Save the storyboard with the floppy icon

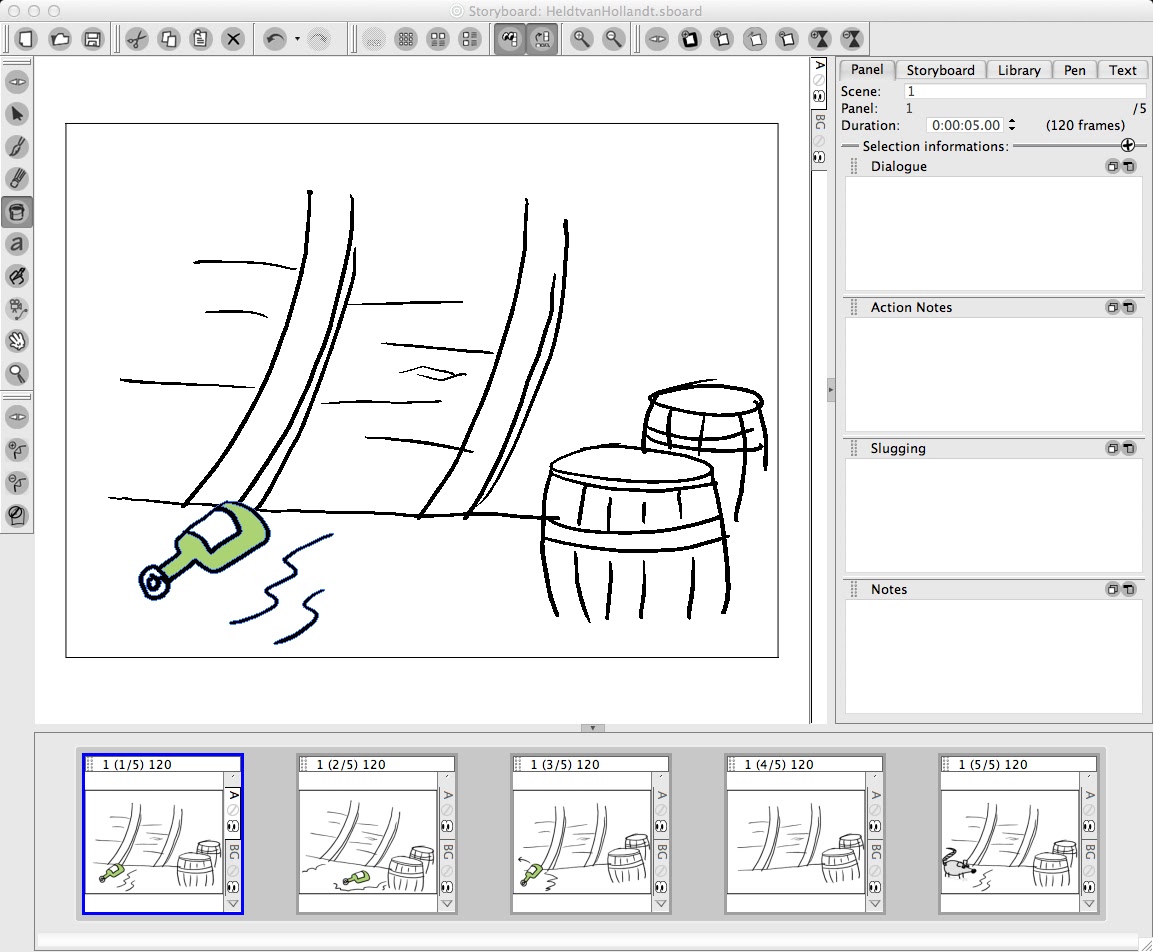point(92,39)
